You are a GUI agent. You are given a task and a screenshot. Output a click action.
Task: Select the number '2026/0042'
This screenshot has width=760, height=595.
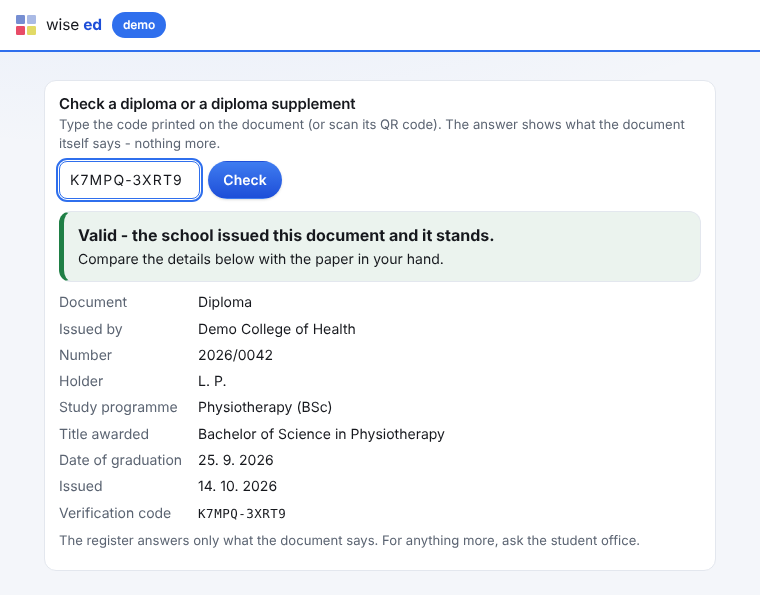(236, 355)
